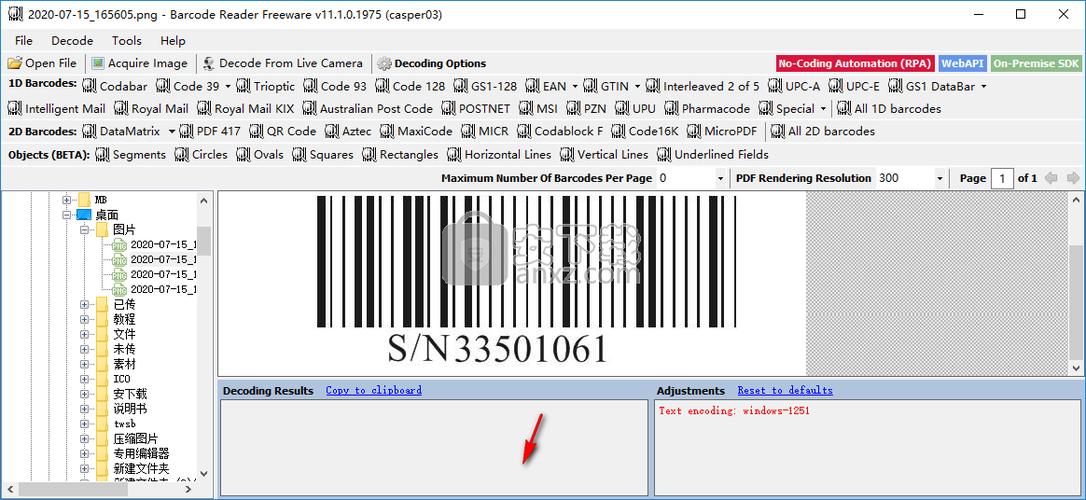Open the Code 39 dropdown arrow

pos(228,87)
